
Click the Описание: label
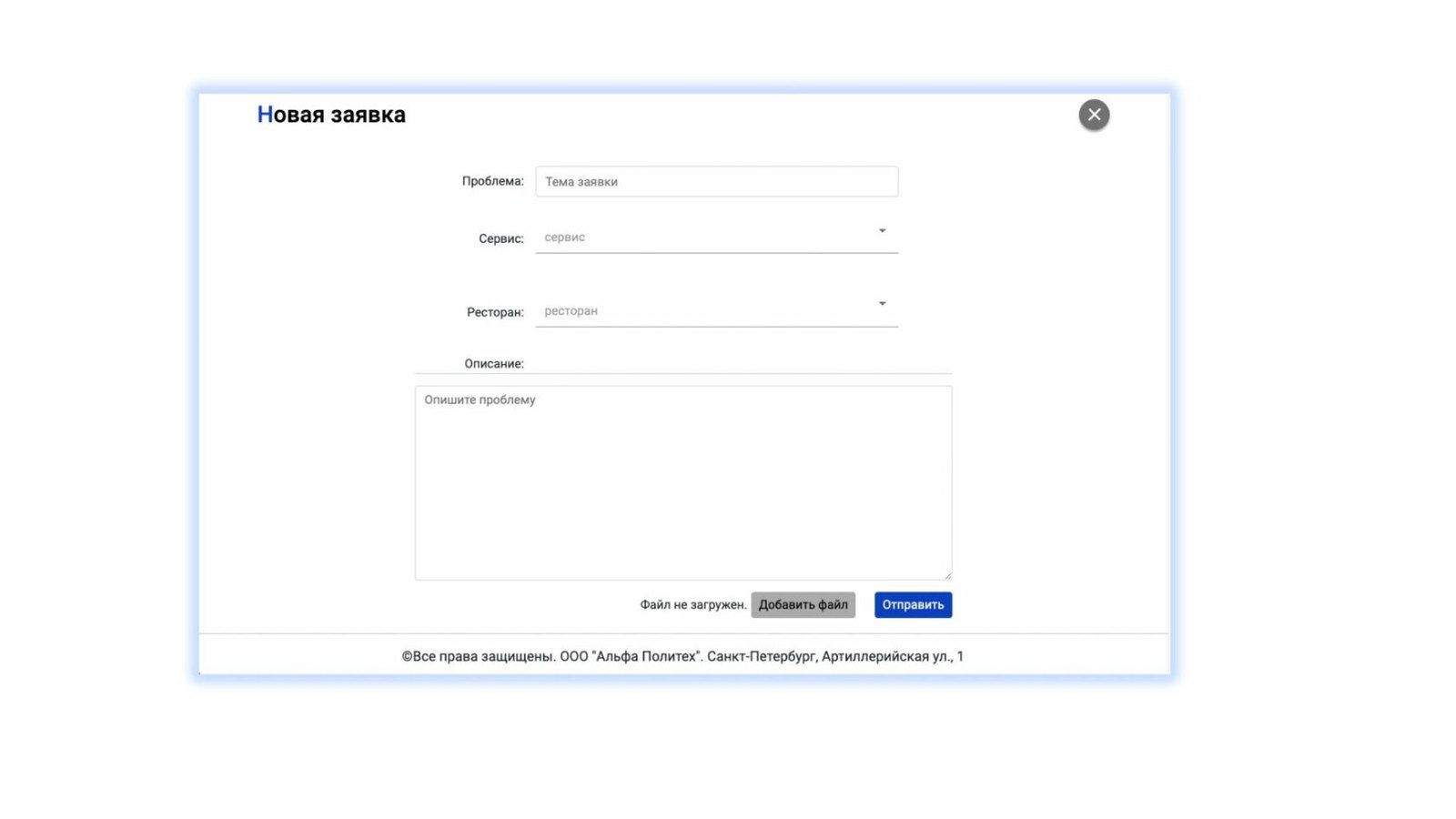point(494,363)
